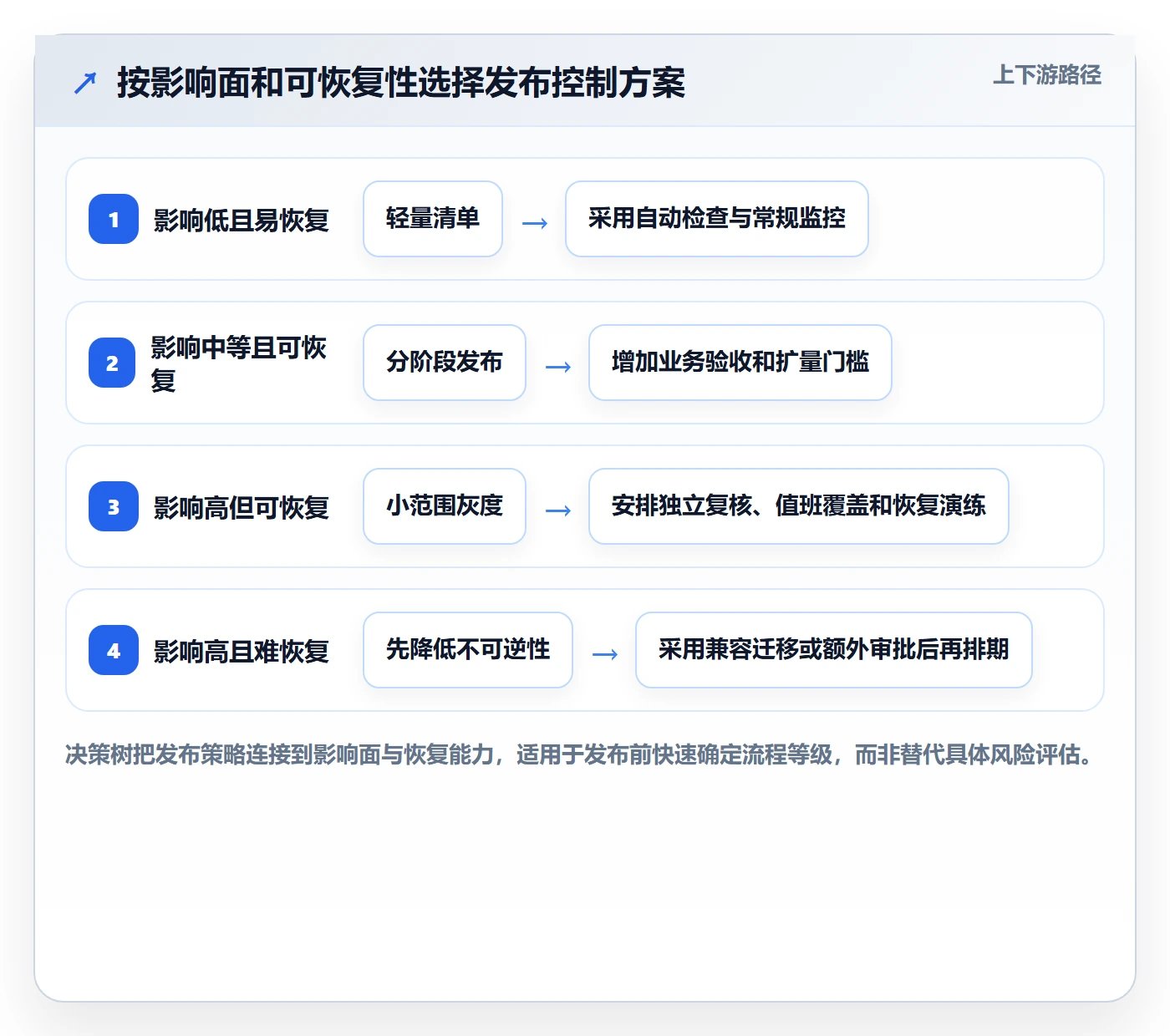Click the number 4 badge for 影响高且难恢复
Image resolution: width=1170 pixels, height=1036 pixels.
point(114,650)
